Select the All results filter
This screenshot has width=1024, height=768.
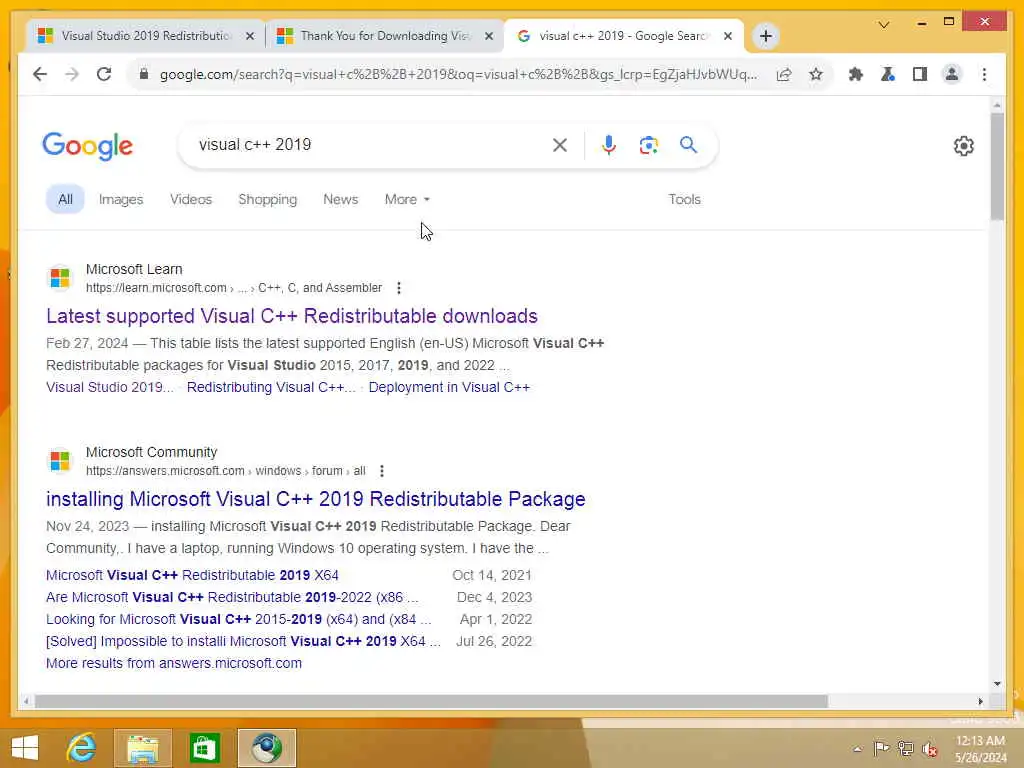(65, 199)
